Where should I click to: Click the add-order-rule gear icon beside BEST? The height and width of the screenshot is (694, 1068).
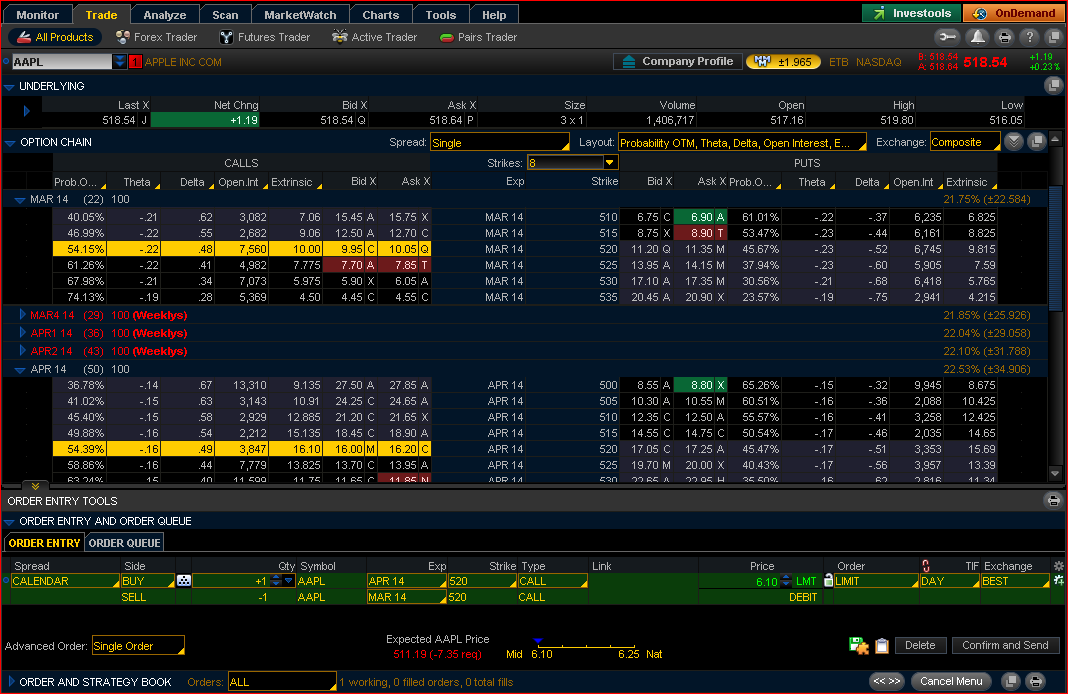coord(1058,580)
